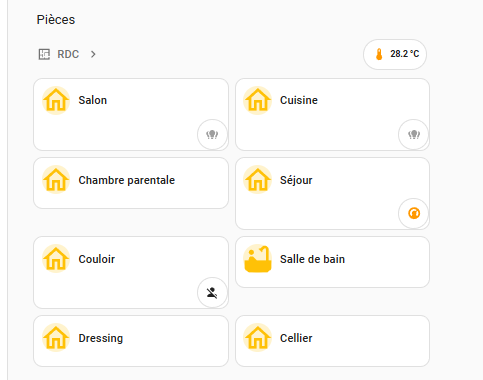Open the RDC floor heading

[x=68, y=54]
